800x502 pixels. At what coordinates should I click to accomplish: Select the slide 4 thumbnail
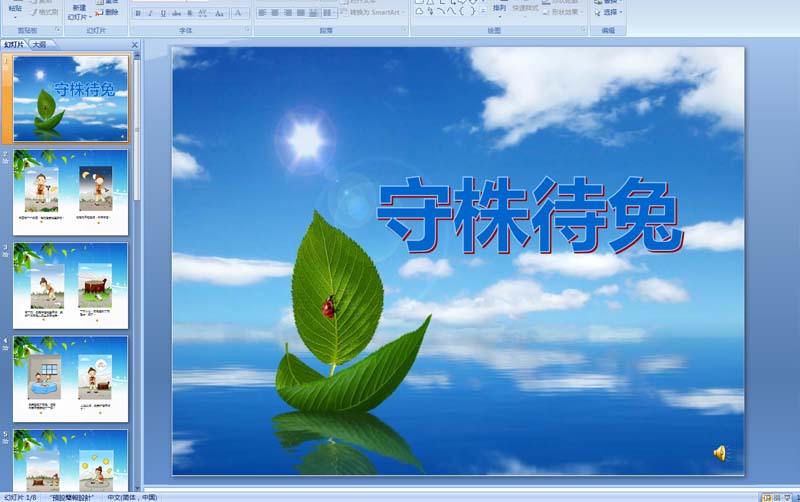(x=70, y=379)
